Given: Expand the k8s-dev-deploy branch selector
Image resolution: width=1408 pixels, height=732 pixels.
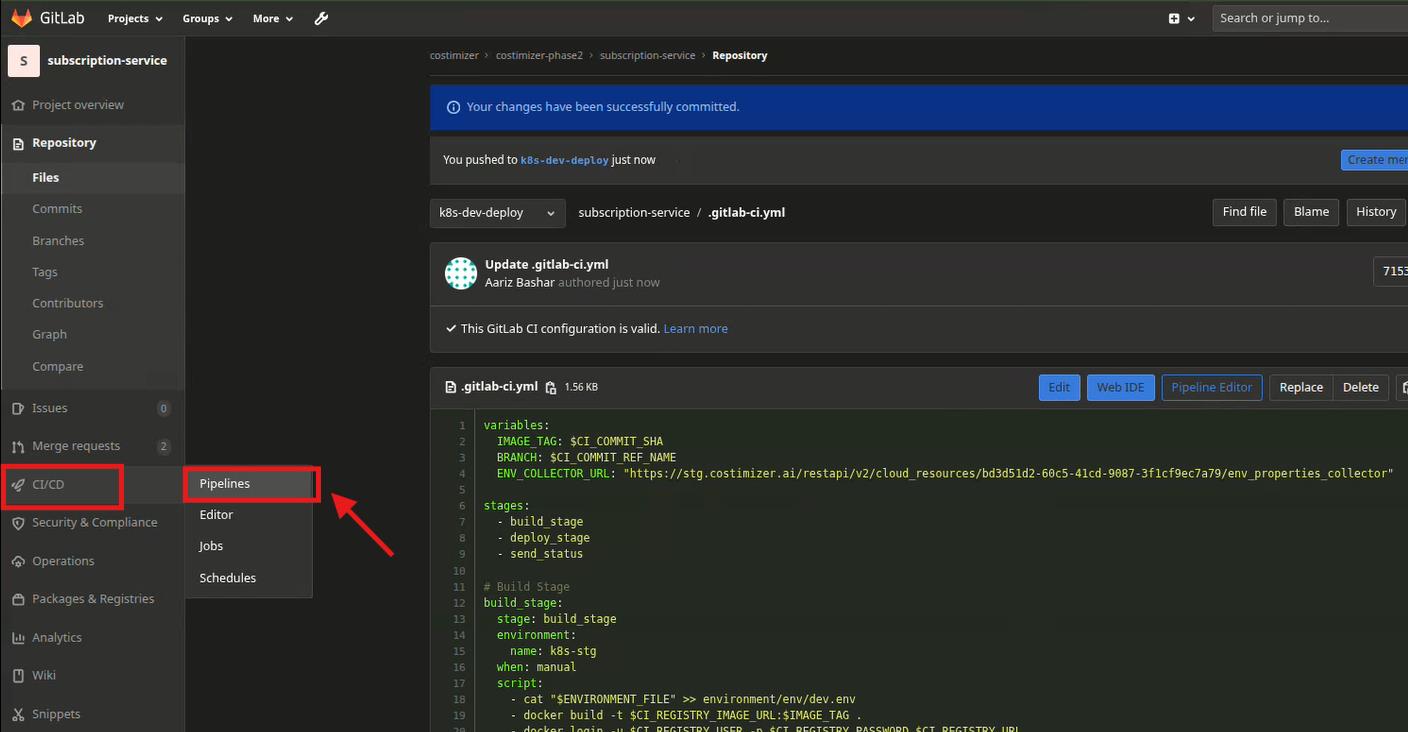Looking at the screenshot, I should coord(497,213).
